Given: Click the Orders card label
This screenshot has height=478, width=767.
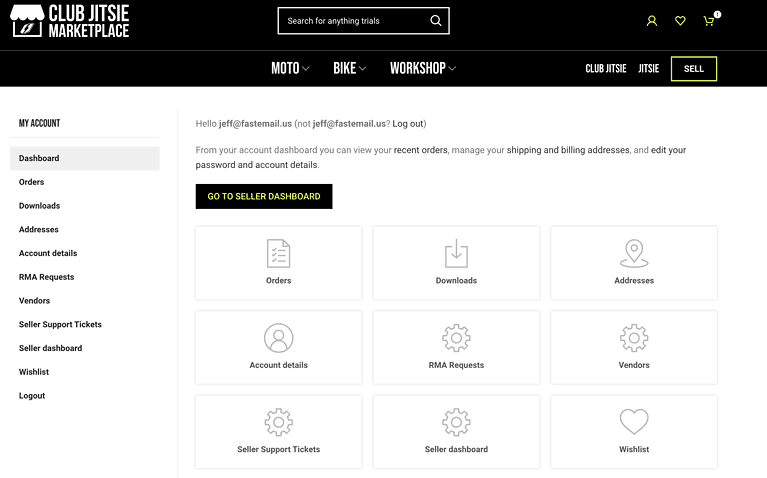Looking at the screenshot, I should pos(278,280).
